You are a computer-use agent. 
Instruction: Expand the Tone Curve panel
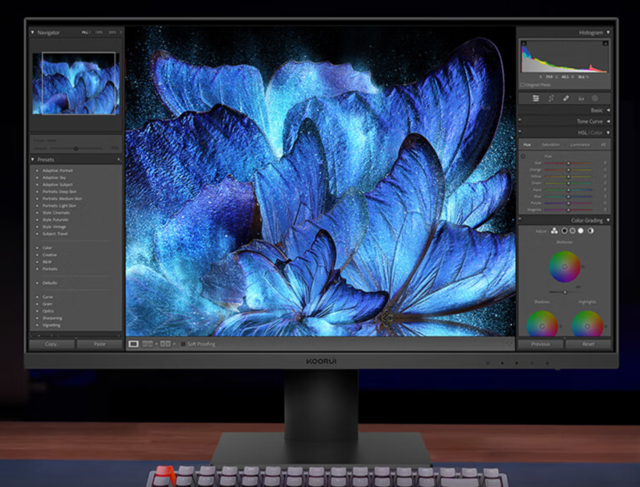pos(608,121)
